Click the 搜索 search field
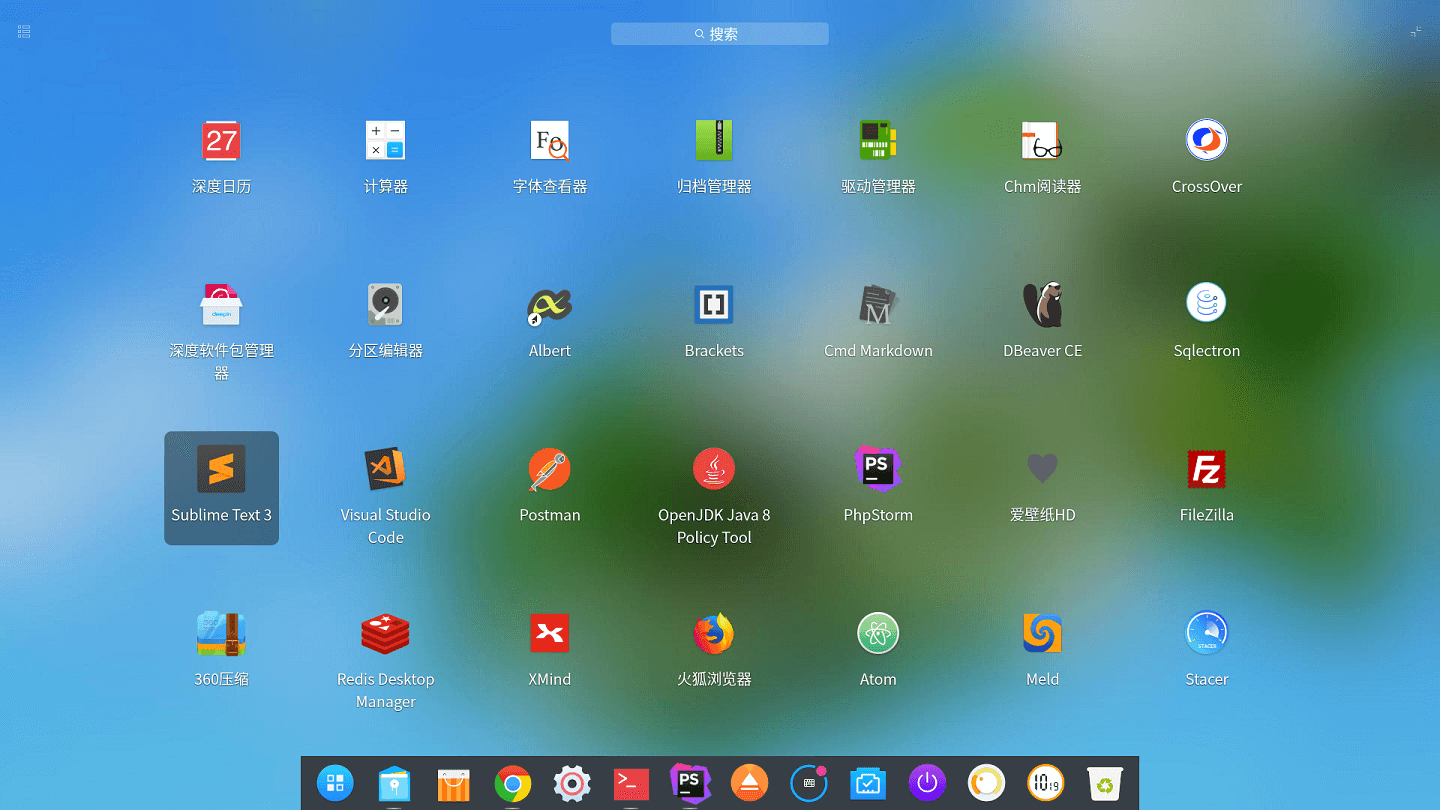This screenshot has height=810, width=1440. pyautogui.click(x=720, y=34)
